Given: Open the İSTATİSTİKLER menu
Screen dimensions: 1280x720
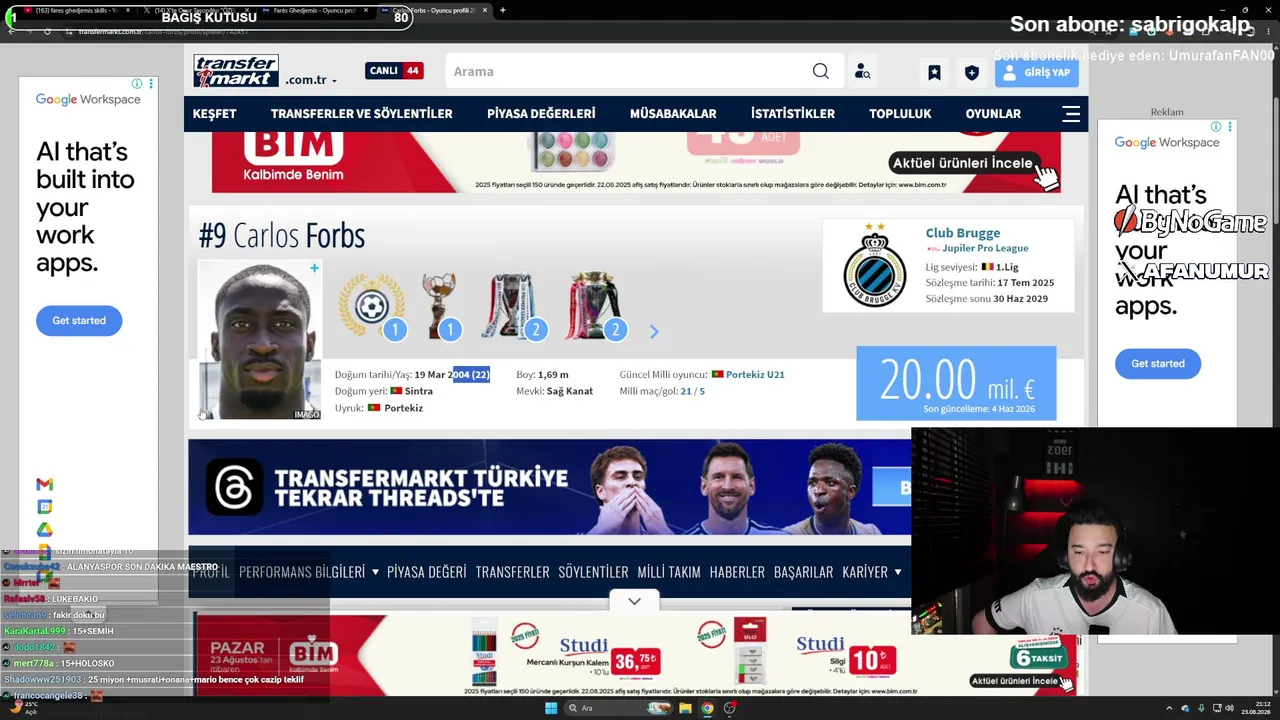Looking at the screenshot, I should click(x=793, y=114).
